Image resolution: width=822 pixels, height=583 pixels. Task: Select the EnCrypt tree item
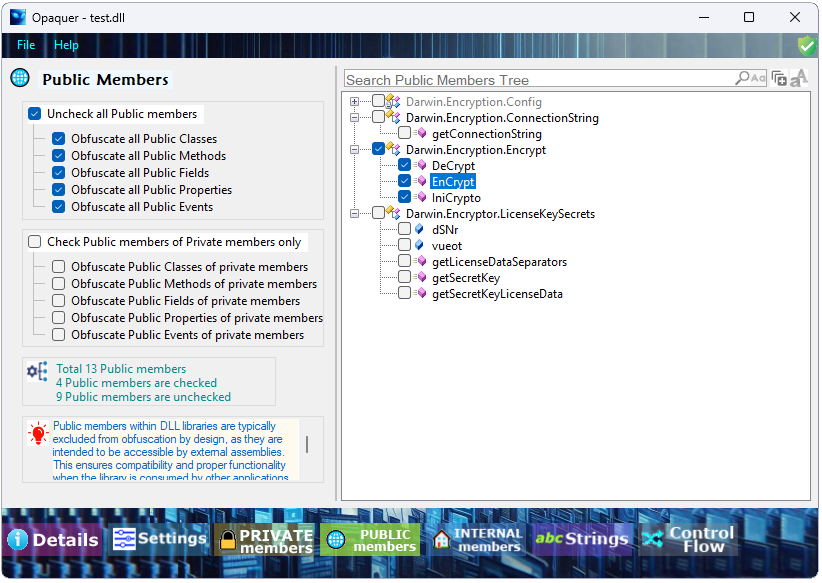453,181
